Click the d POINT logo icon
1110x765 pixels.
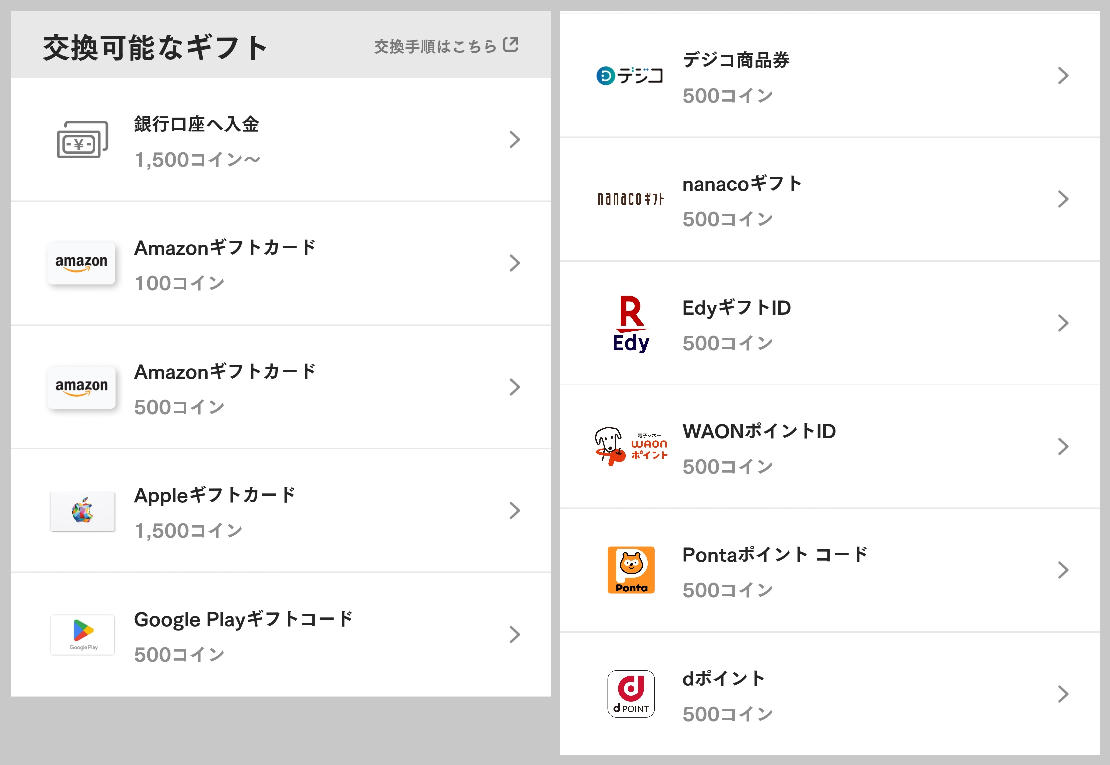[x=631, y=693]
